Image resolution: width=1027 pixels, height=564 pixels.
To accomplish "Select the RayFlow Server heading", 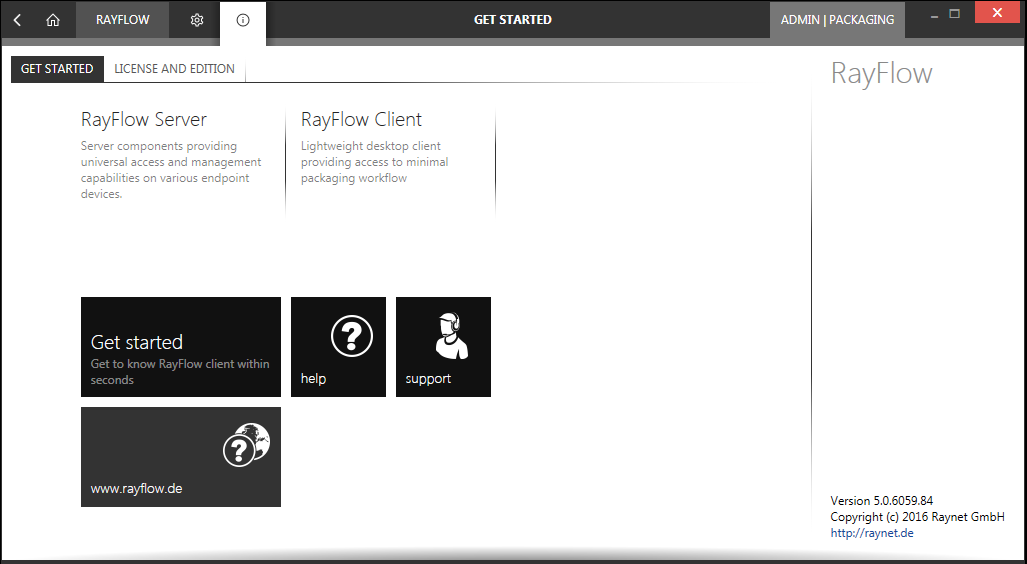I will coord(143,119).
